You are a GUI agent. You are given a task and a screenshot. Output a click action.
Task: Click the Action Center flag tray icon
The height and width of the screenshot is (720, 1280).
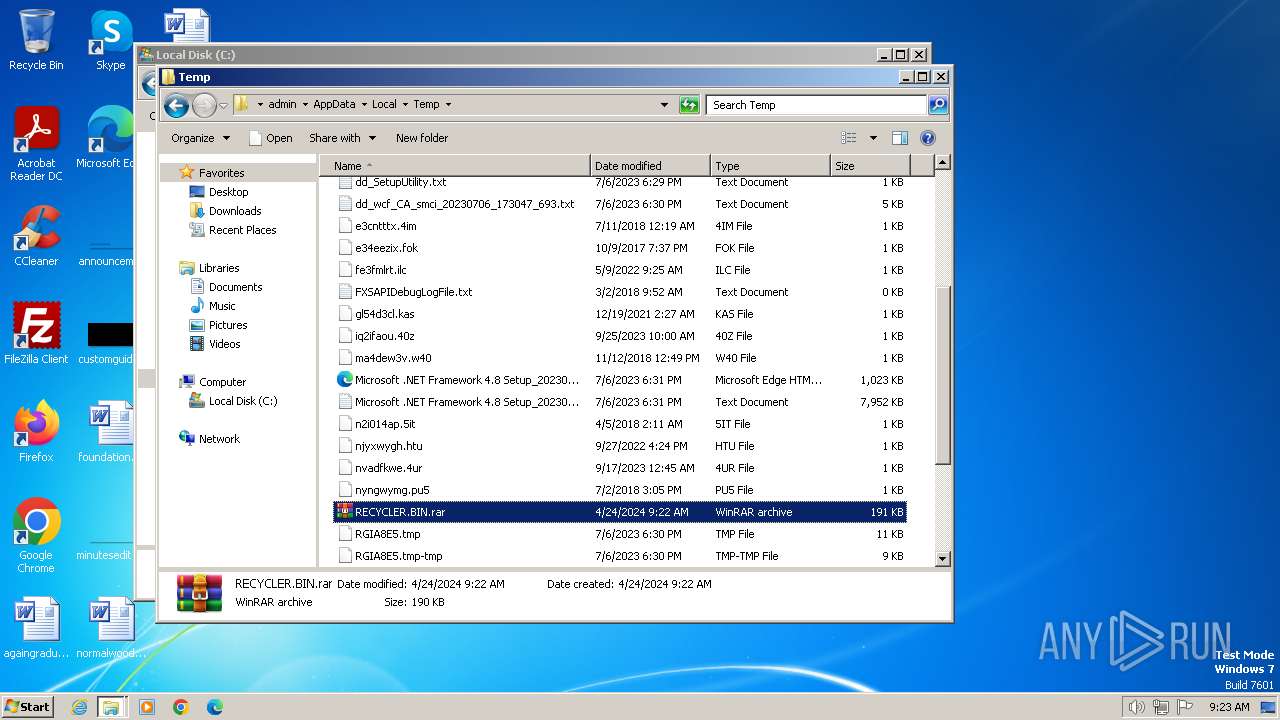[1185, 707]
